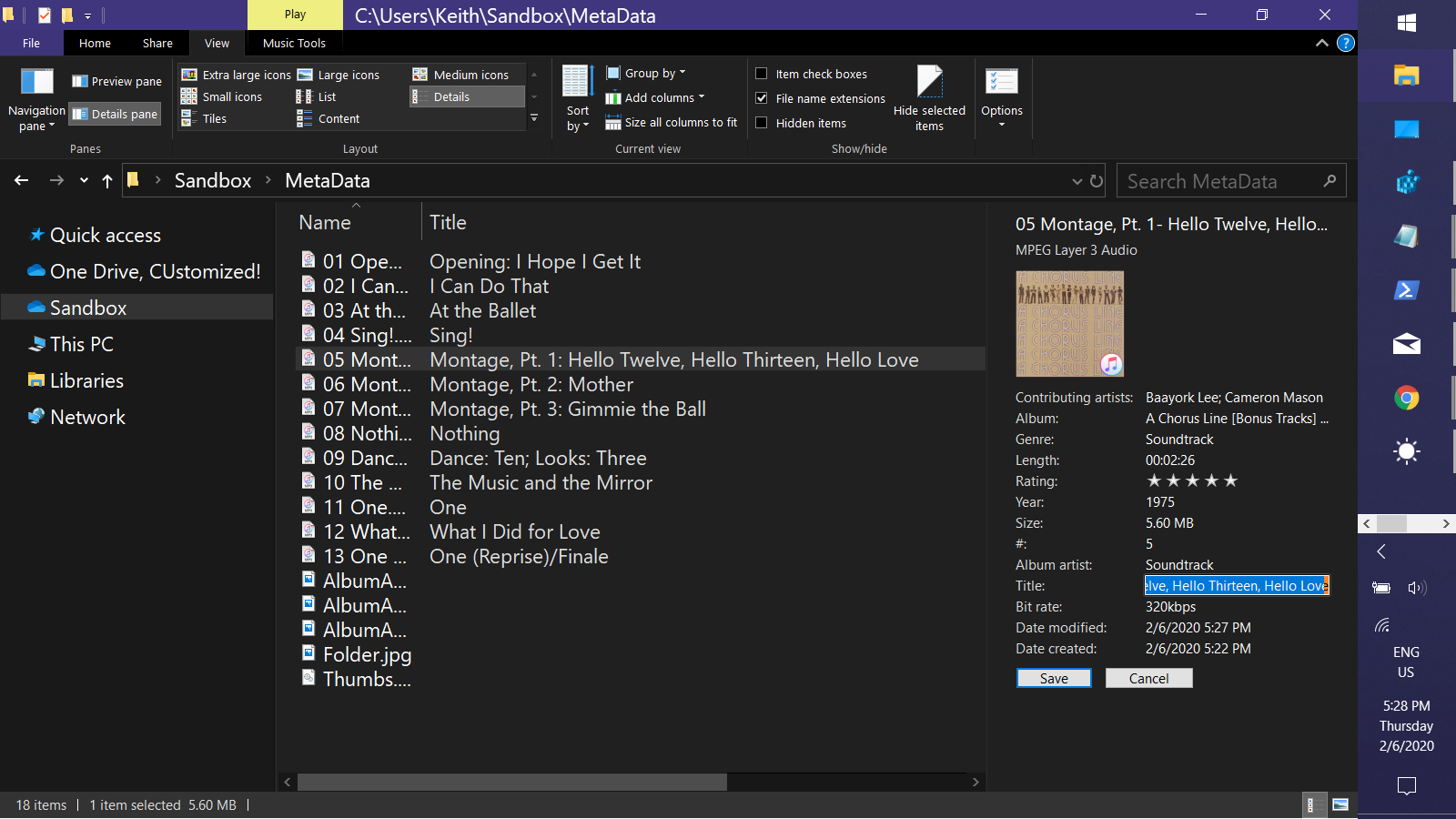Go up one folder level
Viewport: 1456px width, 819px height.
pos(107,180)
